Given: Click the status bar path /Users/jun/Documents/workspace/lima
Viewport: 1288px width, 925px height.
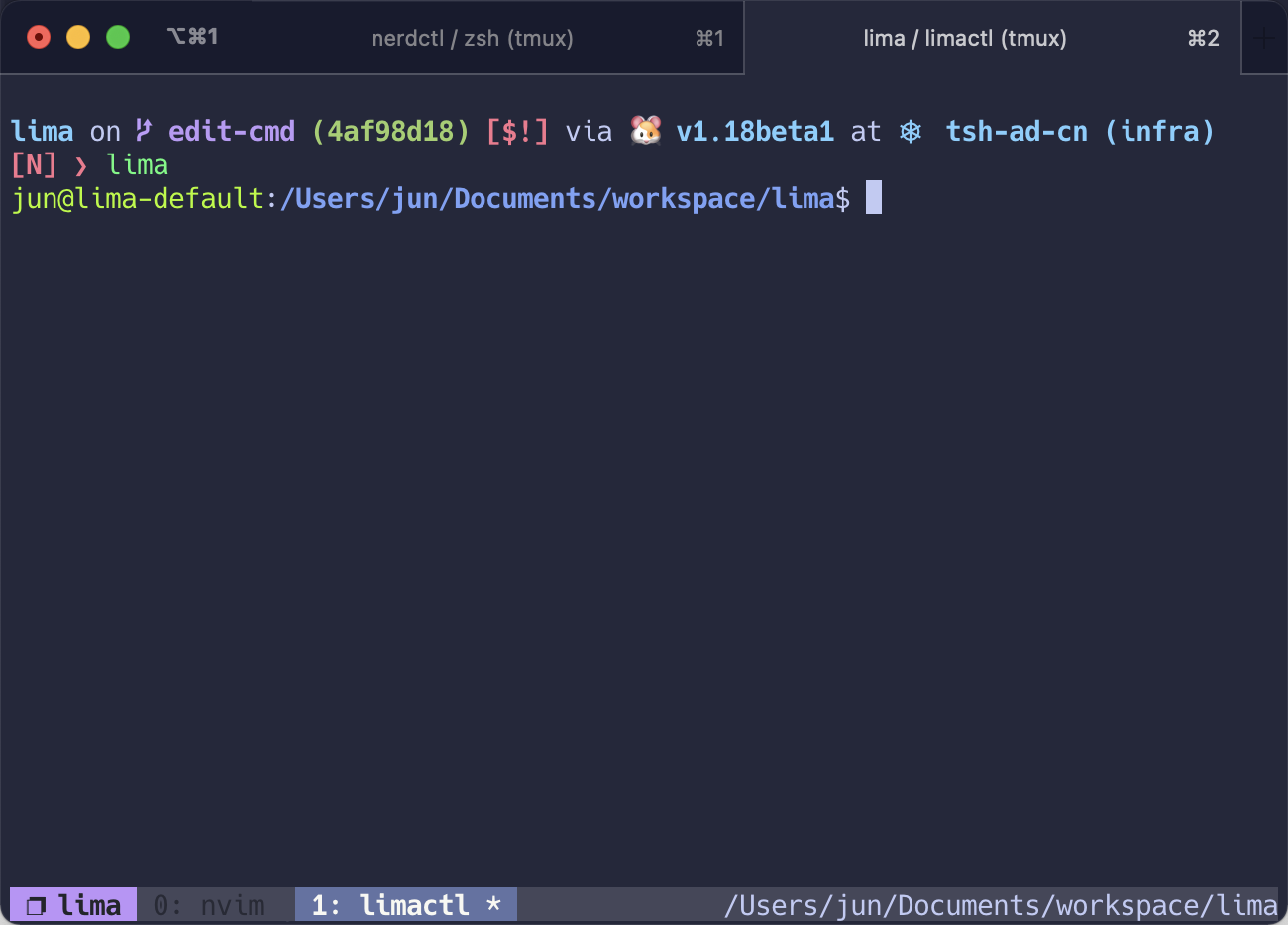Looking at the screenshot, I should pos(1001,905).
